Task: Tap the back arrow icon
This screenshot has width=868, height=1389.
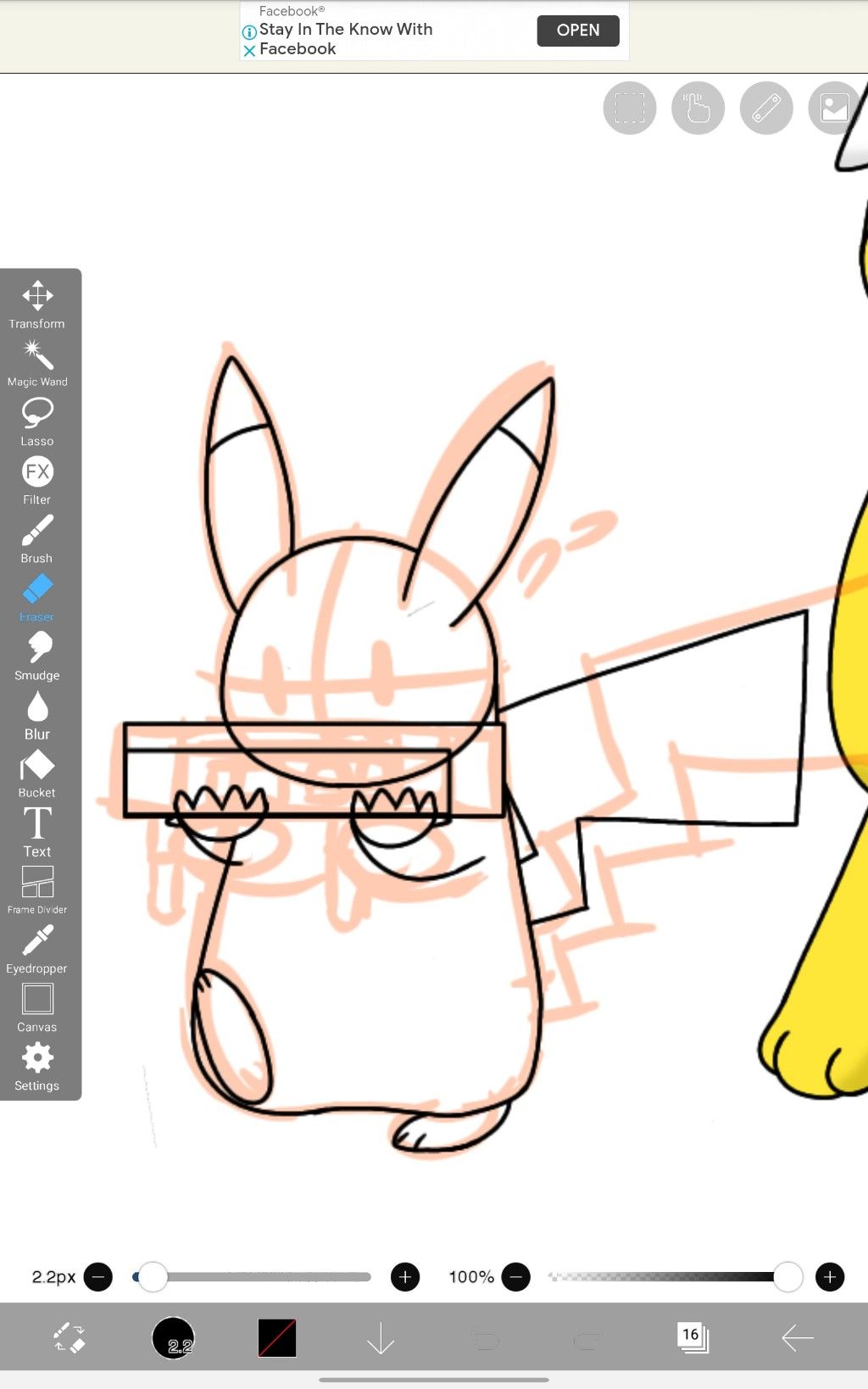Action: 797,1338
